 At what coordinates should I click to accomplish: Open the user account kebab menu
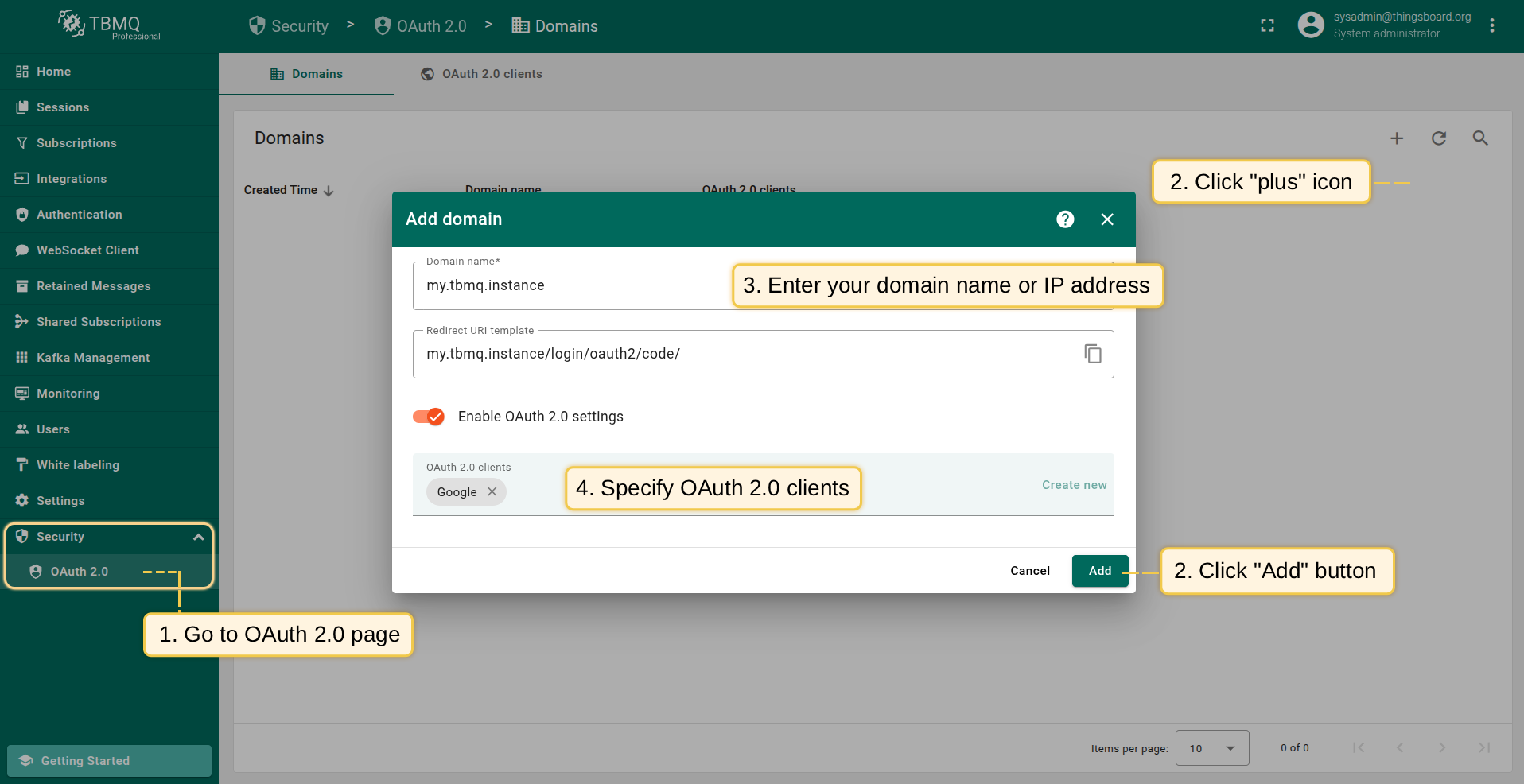[x=1492, y=26]
